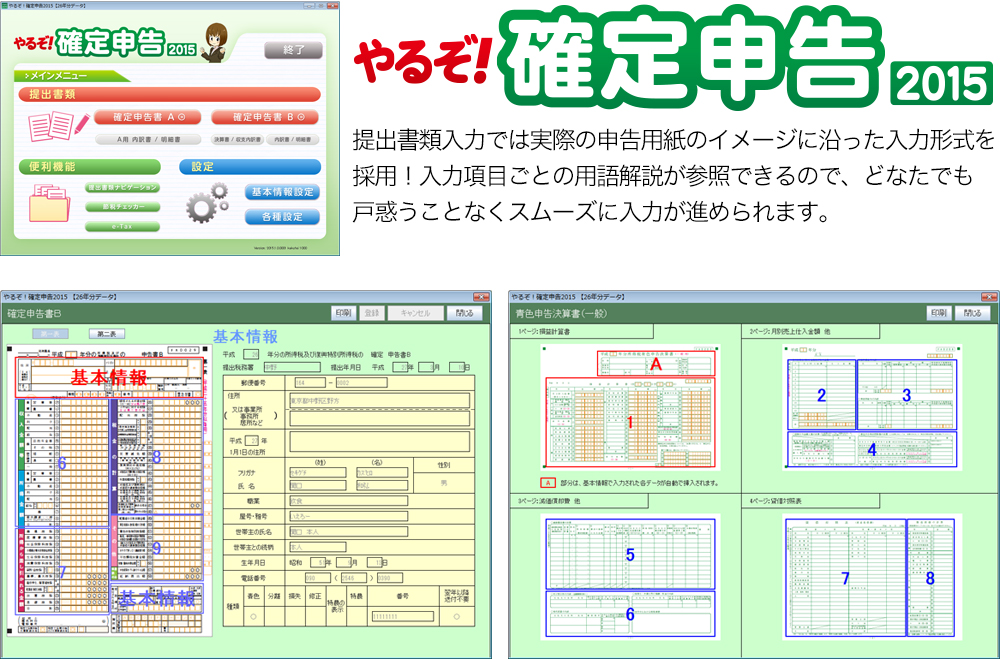Click the 性別 value 男

tap(444, 483)
